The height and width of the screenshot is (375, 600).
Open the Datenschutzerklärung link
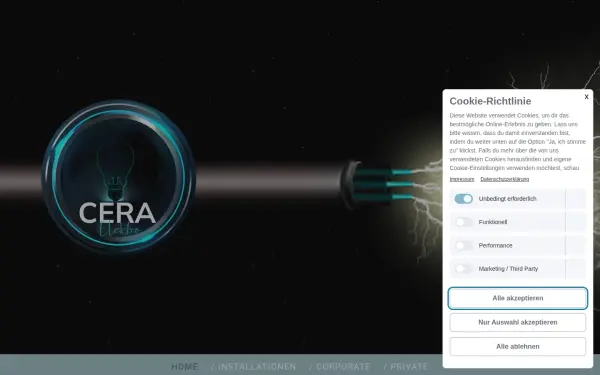505,179
